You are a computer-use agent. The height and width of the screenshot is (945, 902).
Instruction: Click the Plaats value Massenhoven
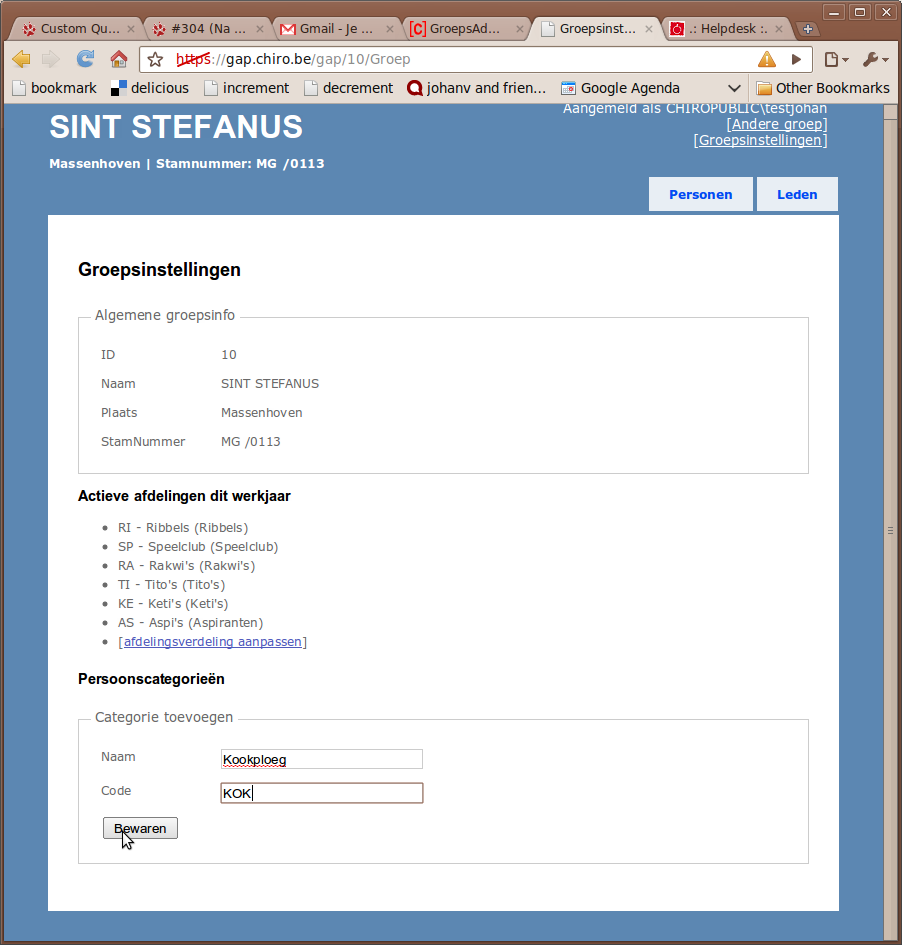coord(262,413)
